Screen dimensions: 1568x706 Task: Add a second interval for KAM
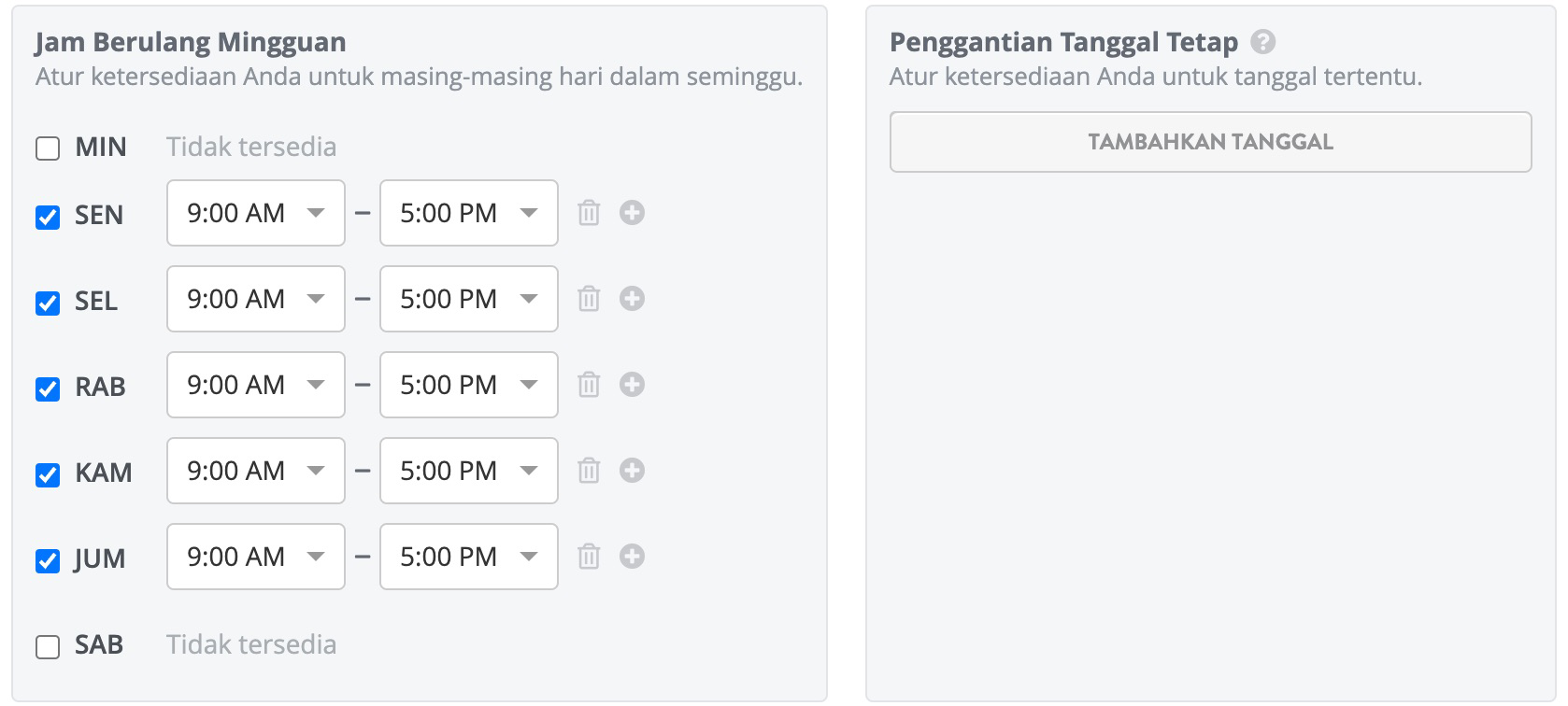[633, 471]
